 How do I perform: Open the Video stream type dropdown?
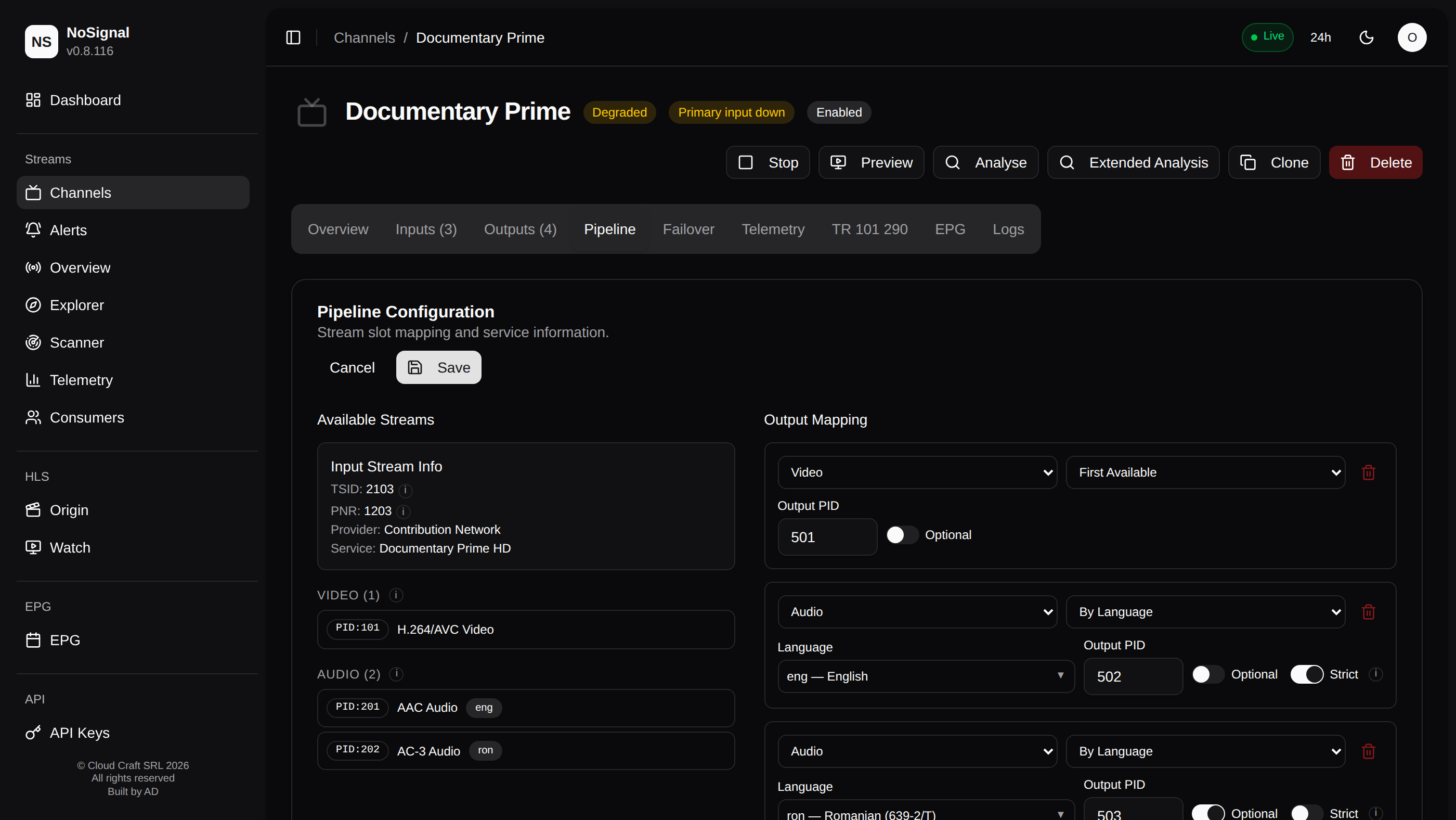(917, 472)
